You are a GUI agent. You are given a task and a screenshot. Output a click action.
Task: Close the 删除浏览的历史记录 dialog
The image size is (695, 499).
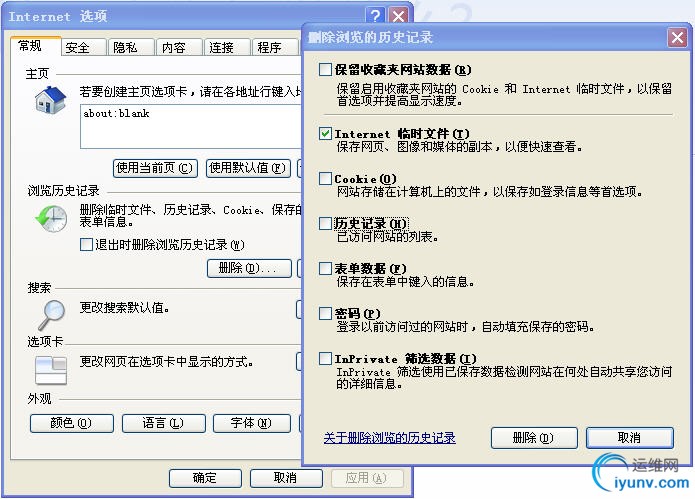click(x=677, y=38)
